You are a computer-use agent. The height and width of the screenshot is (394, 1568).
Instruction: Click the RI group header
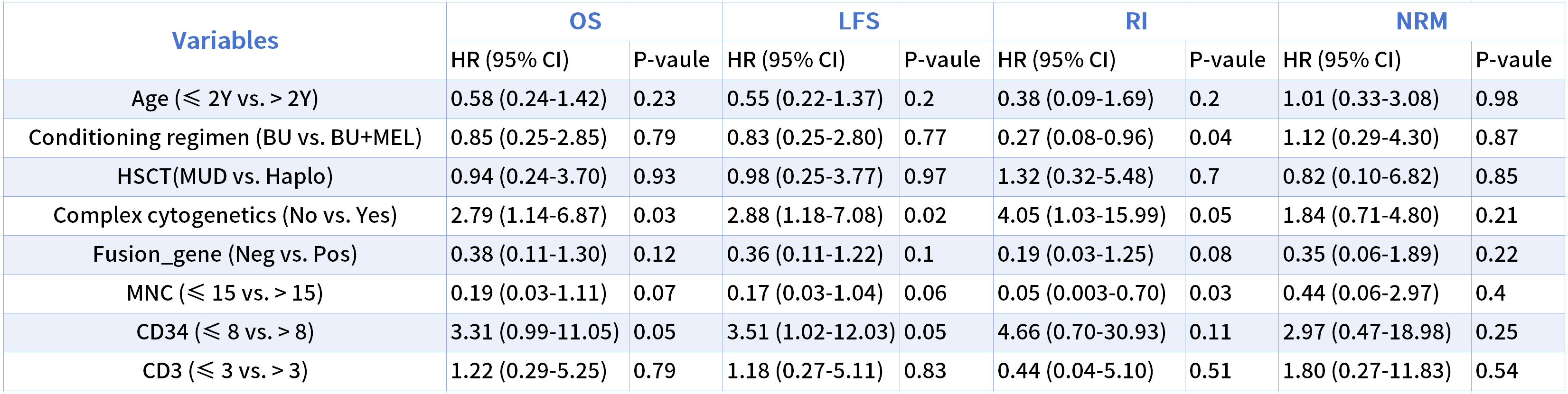[1136, 21]
